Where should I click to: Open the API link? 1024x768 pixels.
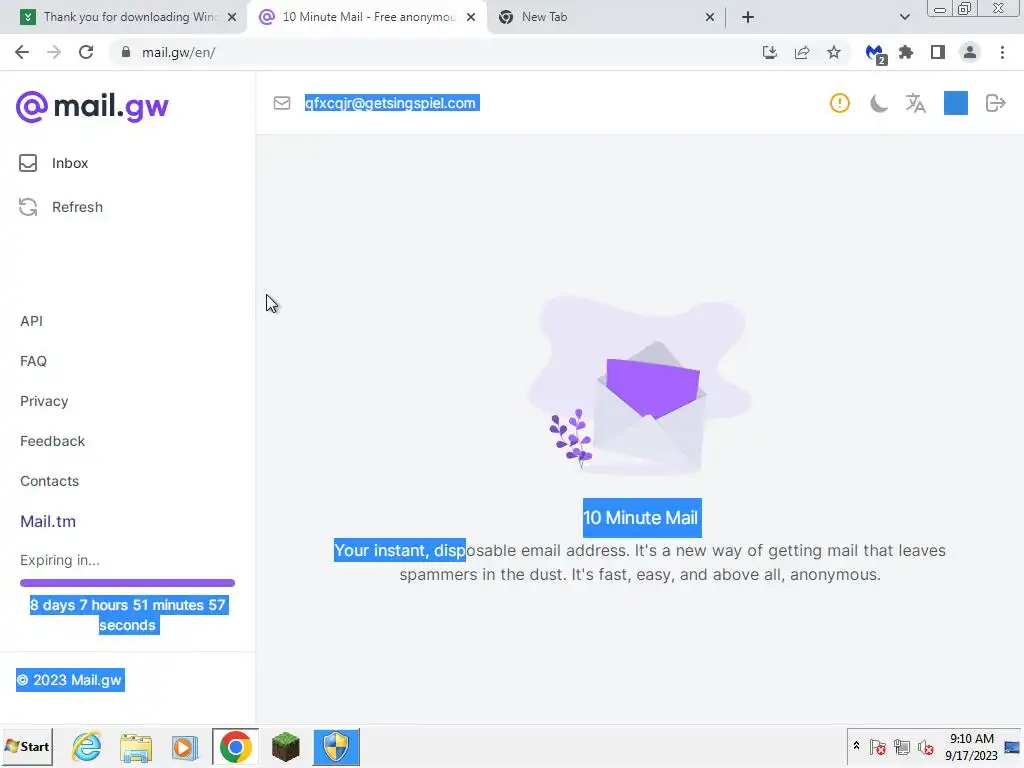point(31,321)
